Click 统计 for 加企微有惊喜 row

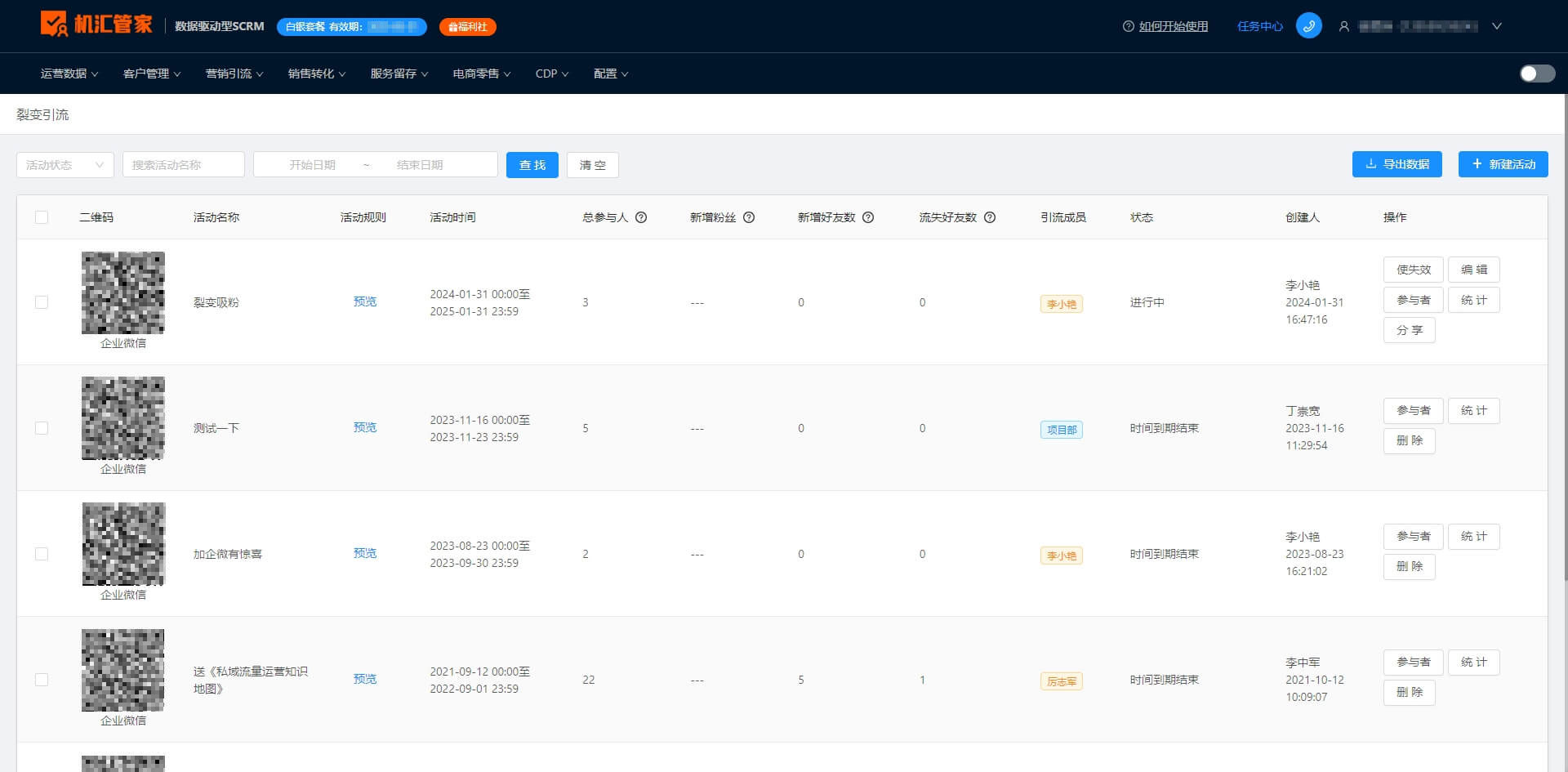tap(1474, 536)
